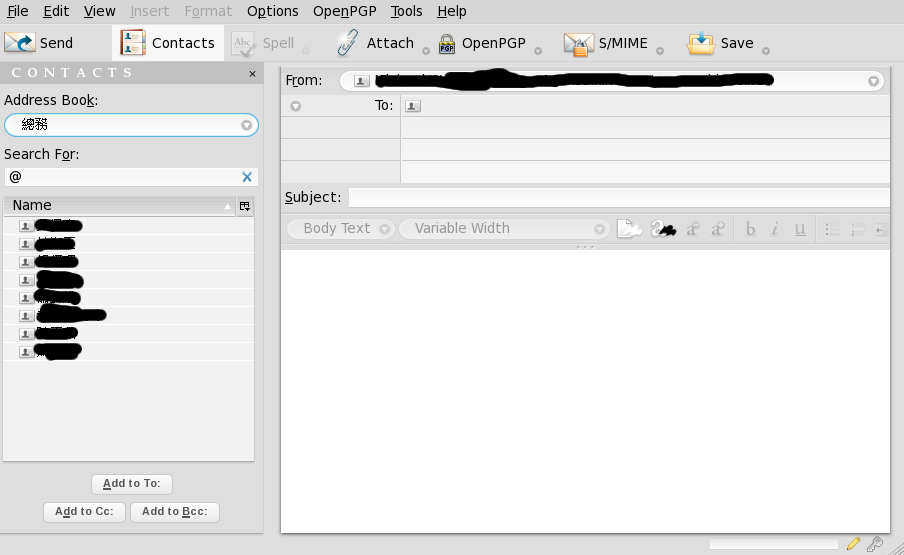
Task: Open the Help menu
Action: click(451, 11)
